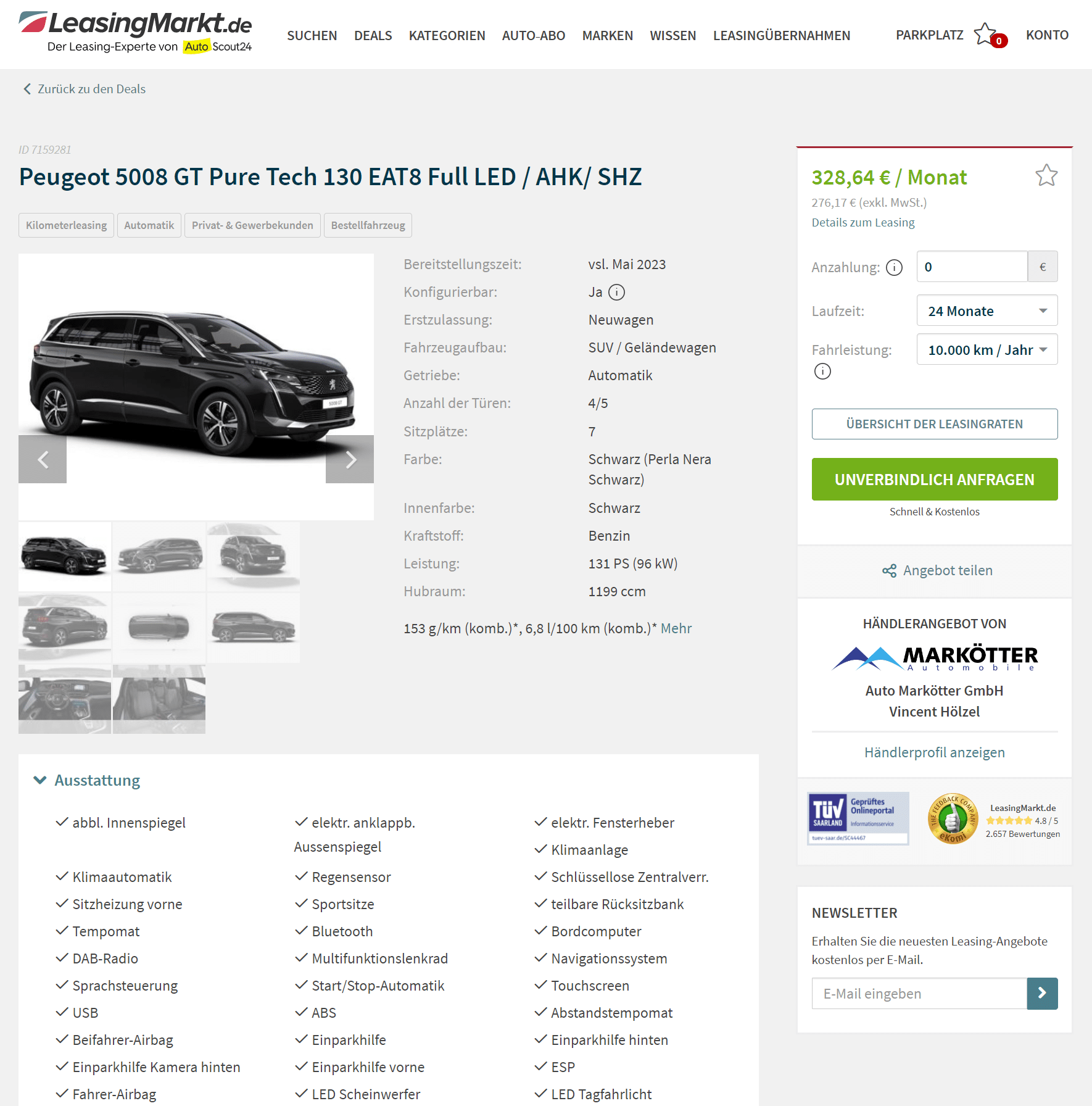Save offer with the favorite star icon
Viewport: 1092px width, 1106px height.
[x=1046, y=176]
